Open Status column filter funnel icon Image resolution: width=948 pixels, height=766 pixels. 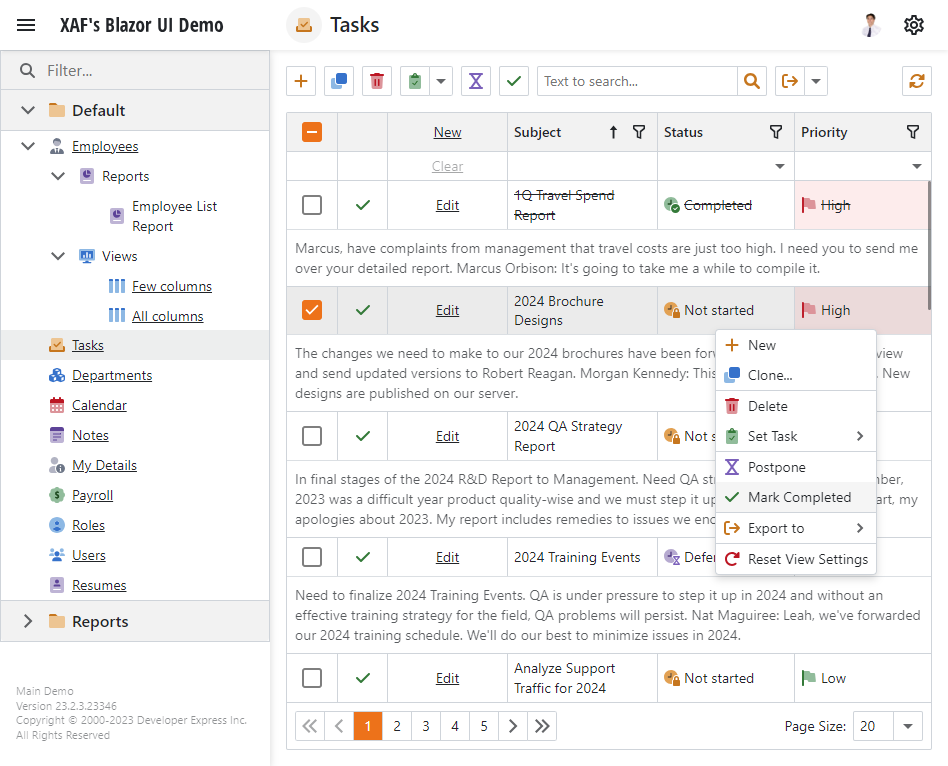tap(776, 132)
